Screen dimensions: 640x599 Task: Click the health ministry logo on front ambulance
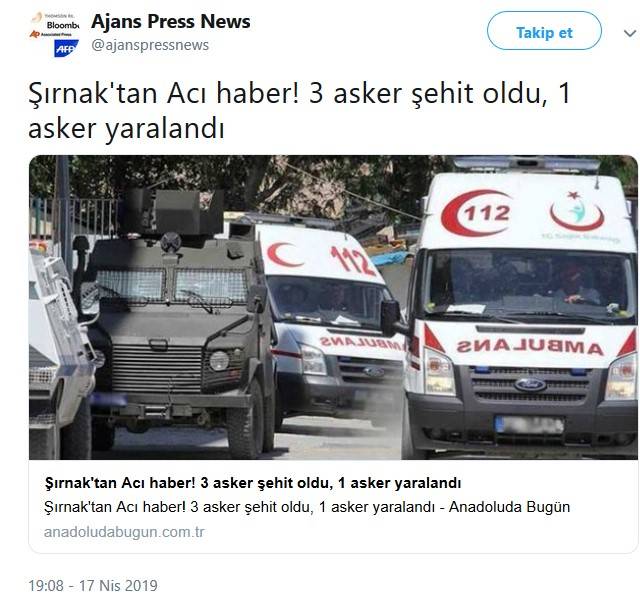(577, 211)
